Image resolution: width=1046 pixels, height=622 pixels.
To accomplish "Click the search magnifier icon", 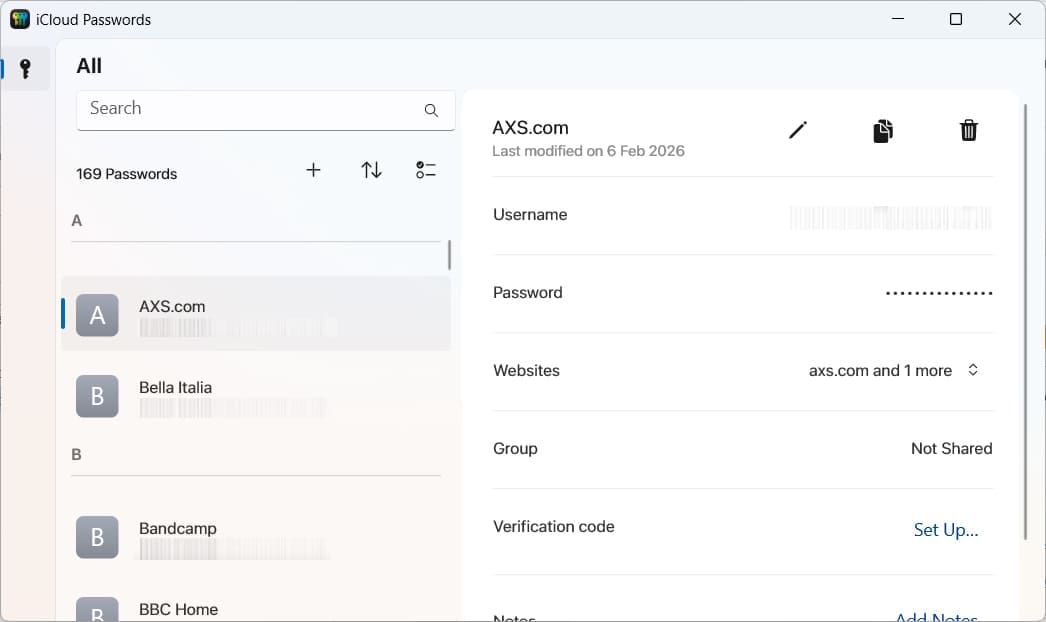I will (431, 110).
